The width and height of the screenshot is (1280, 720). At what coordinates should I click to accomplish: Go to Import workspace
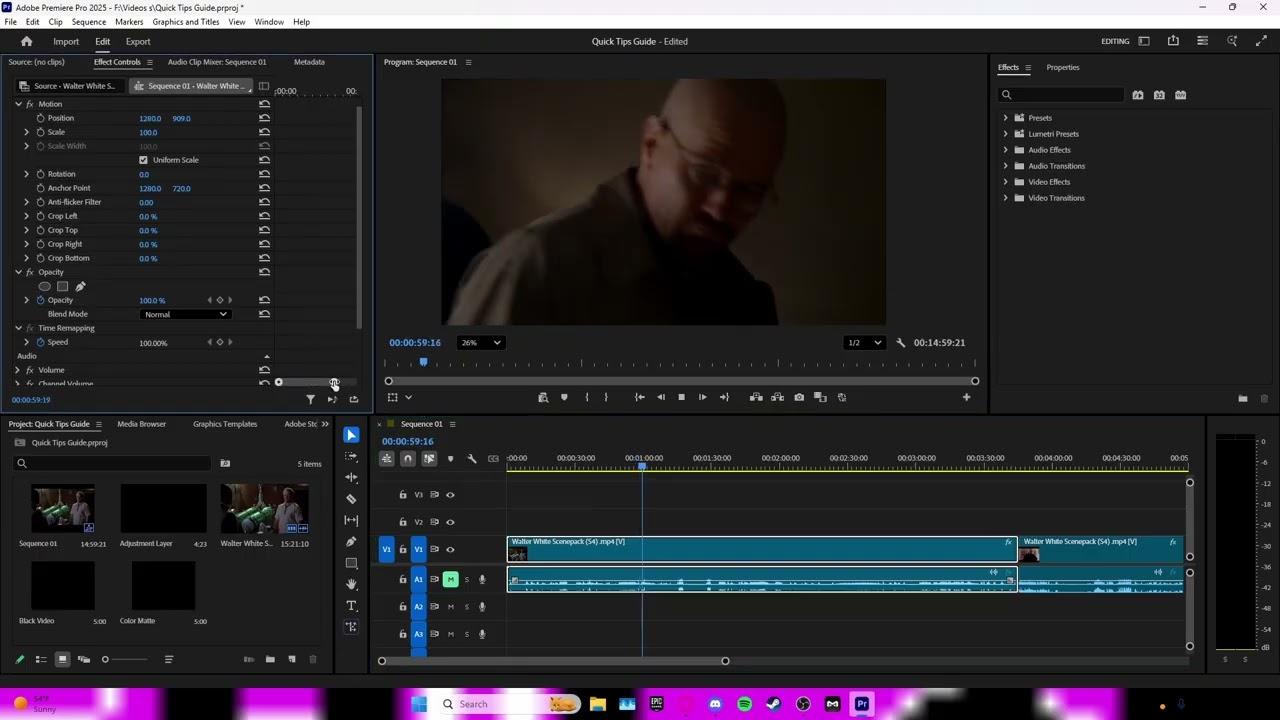tap(66, 42)
